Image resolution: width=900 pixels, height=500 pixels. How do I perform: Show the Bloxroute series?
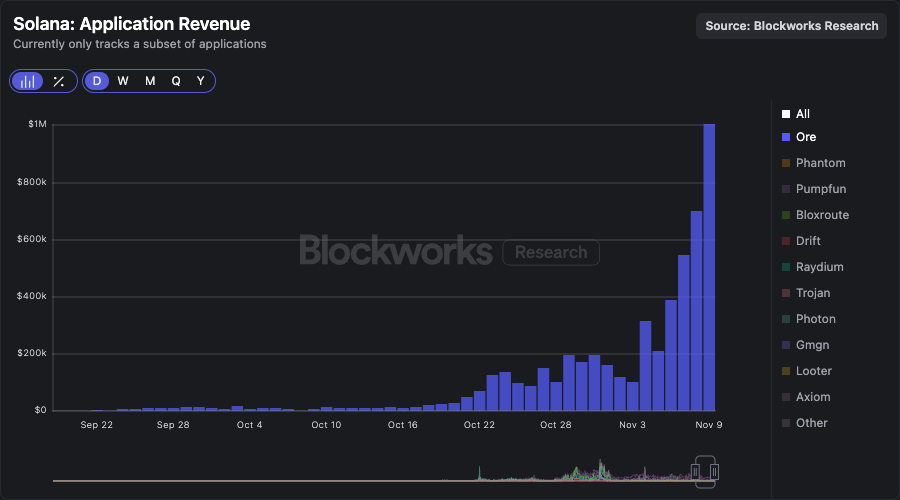click(822, 215)
